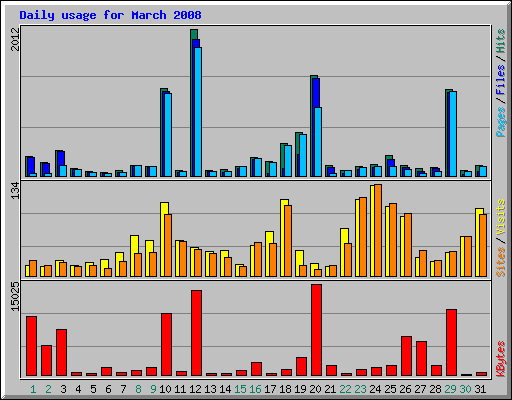The height and width of the screenshot is (400, 512).
Task: Click day 1 on the x-axis
Action: pos(33,389)
